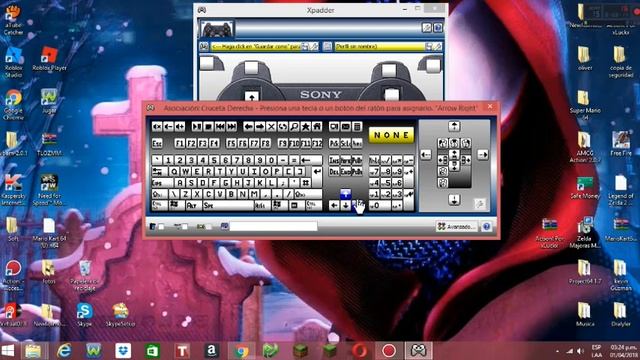Viewport: 640px width, 360px height.
Task: Select the mute volume media key
Action: [x=157, y=127]
